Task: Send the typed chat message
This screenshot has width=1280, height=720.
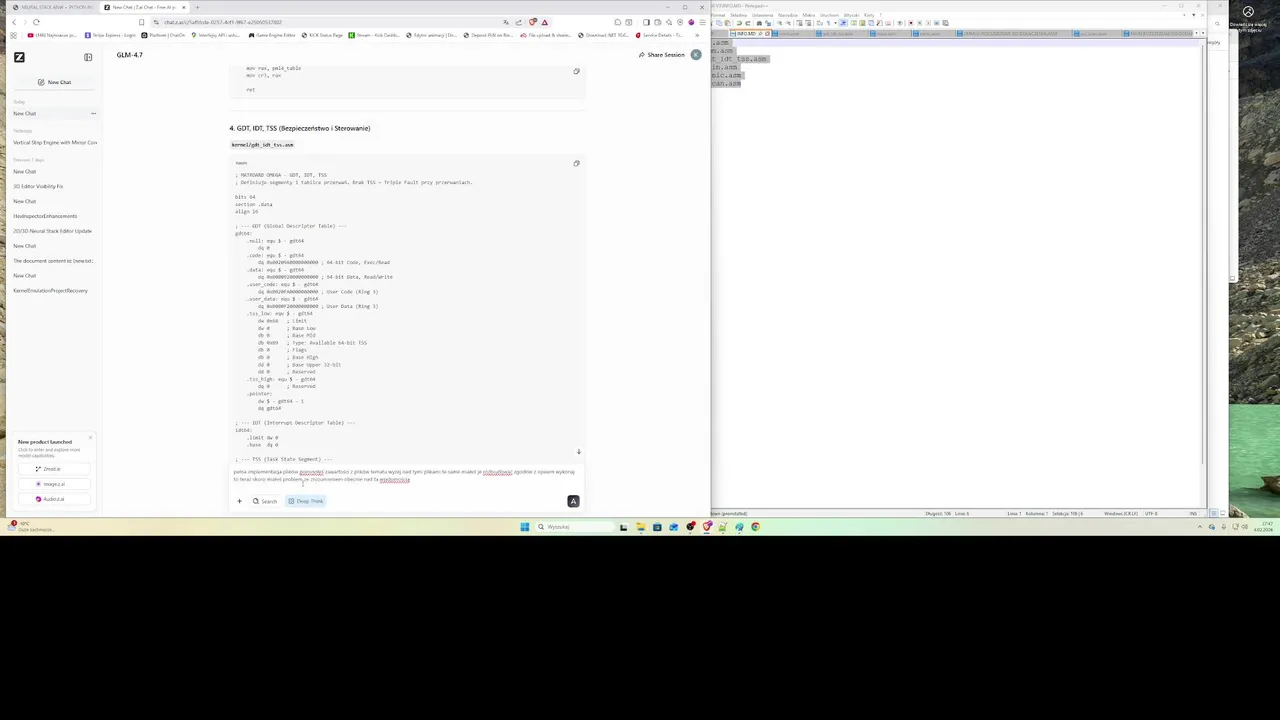Action: pos(573,501)
